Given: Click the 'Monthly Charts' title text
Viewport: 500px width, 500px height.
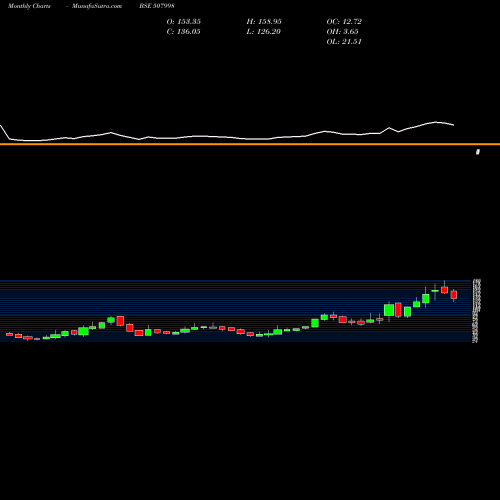Looking at the screenshot, I should [29, 6].
